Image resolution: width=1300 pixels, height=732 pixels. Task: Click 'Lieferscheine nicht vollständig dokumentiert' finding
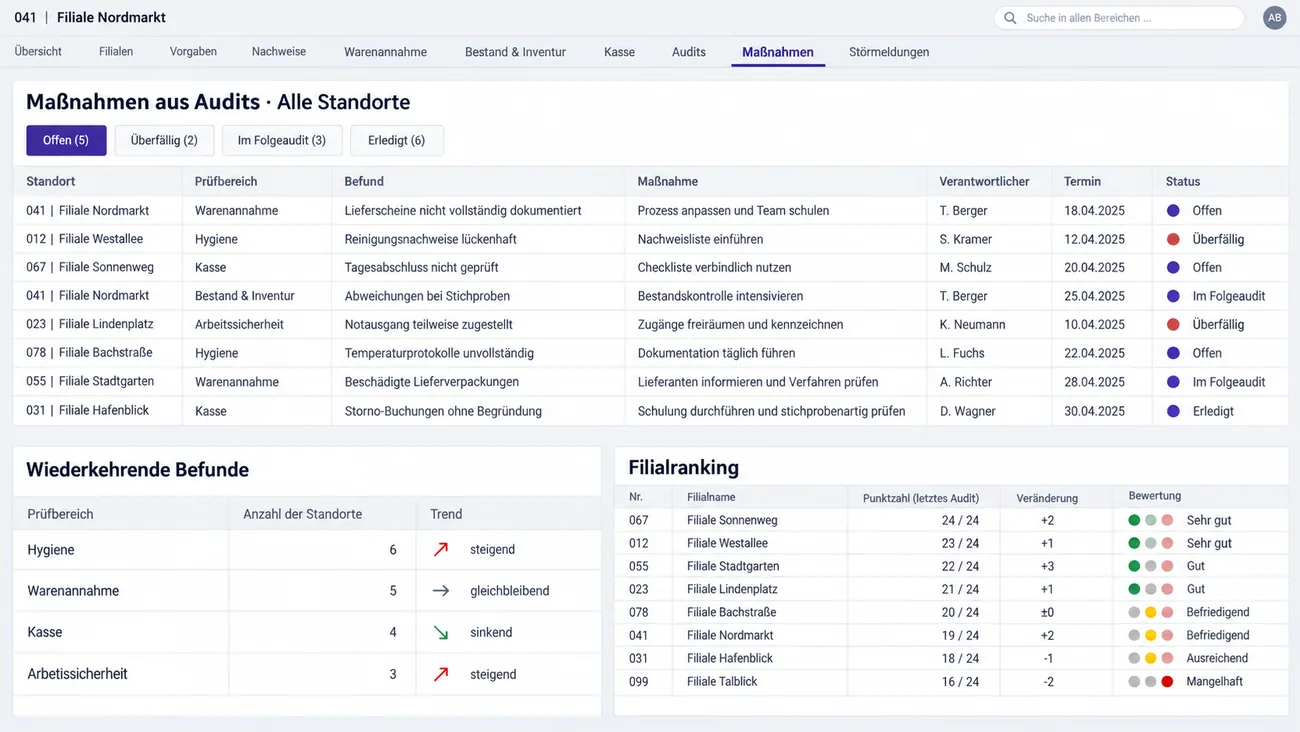click(x=463, y=211)
